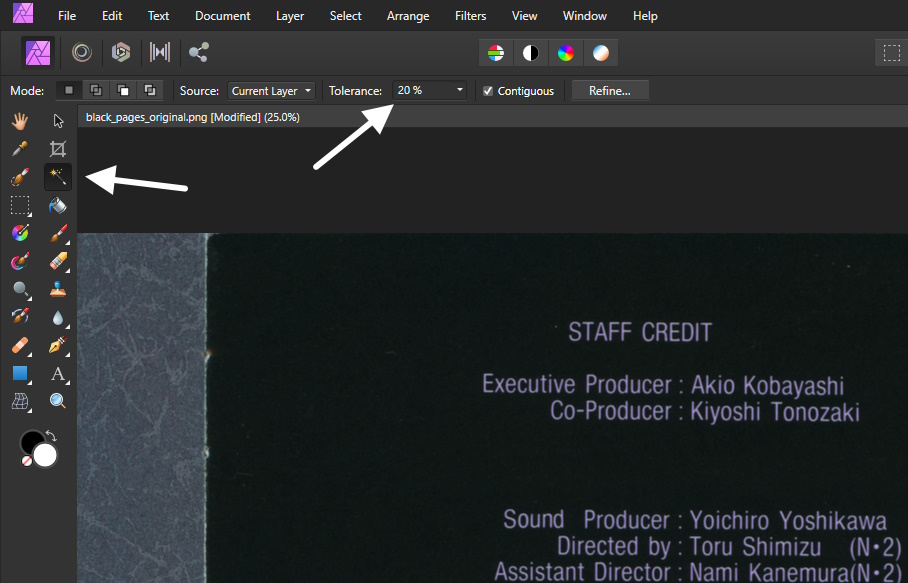
Task: Open the Filters menu
Action: coord(470,16)
